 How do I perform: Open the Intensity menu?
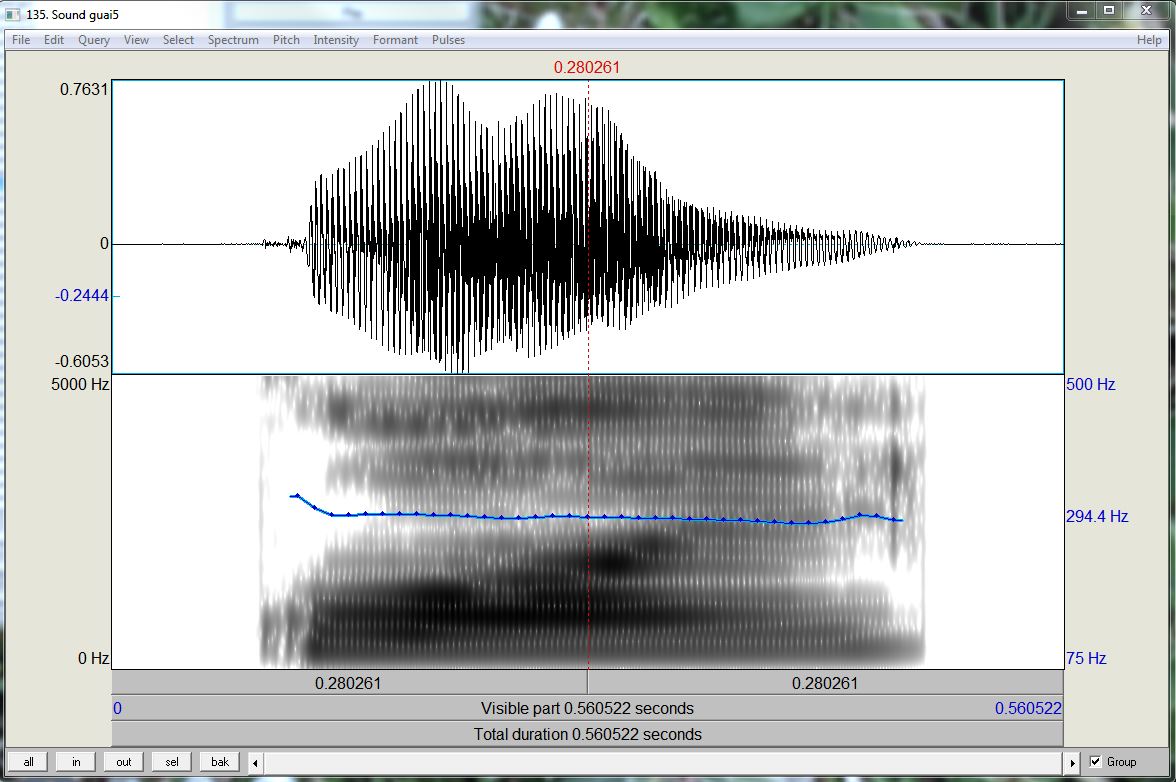pos(335,40)
